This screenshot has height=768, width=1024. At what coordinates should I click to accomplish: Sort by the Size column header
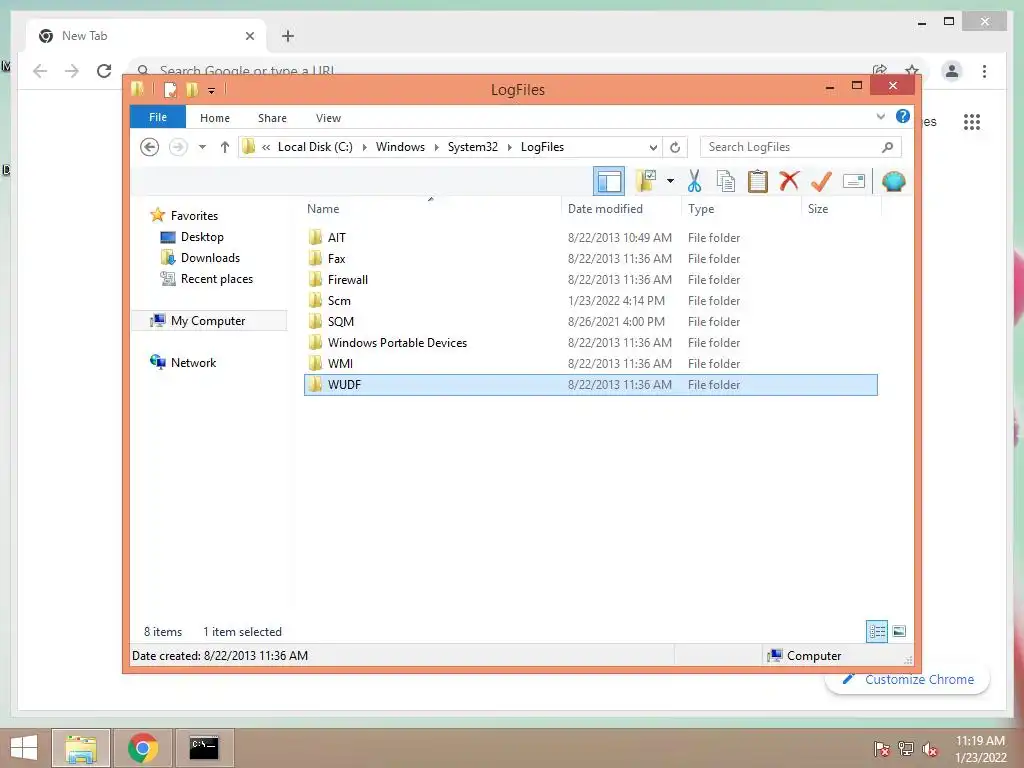841,209
